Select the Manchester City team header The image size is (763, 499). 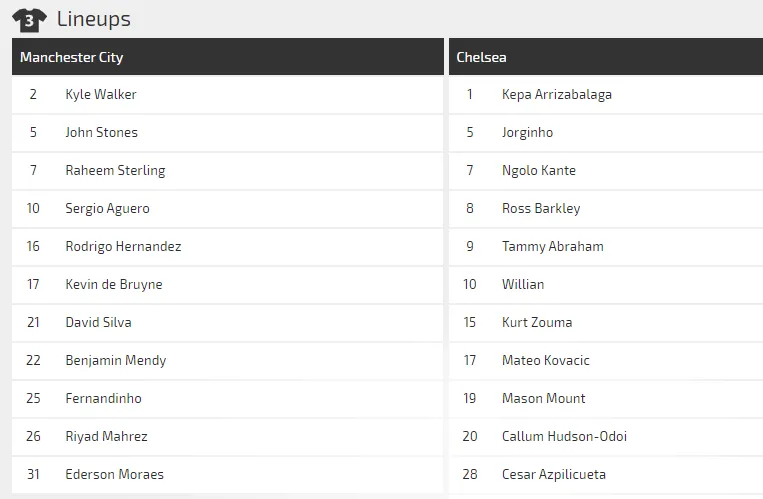pos(72,57)
